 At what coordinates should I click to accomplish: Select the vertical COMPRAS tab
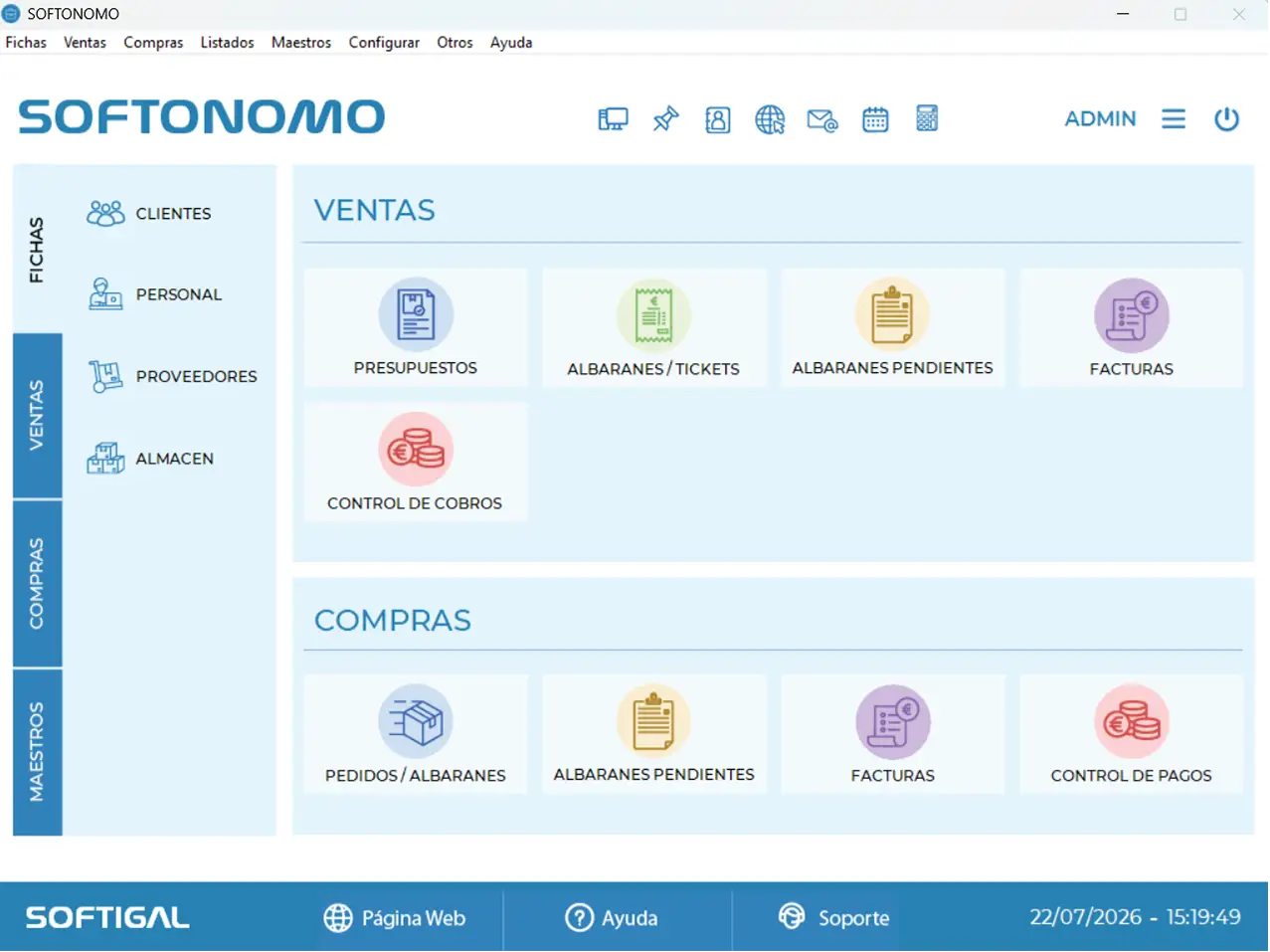click(37, 583)
